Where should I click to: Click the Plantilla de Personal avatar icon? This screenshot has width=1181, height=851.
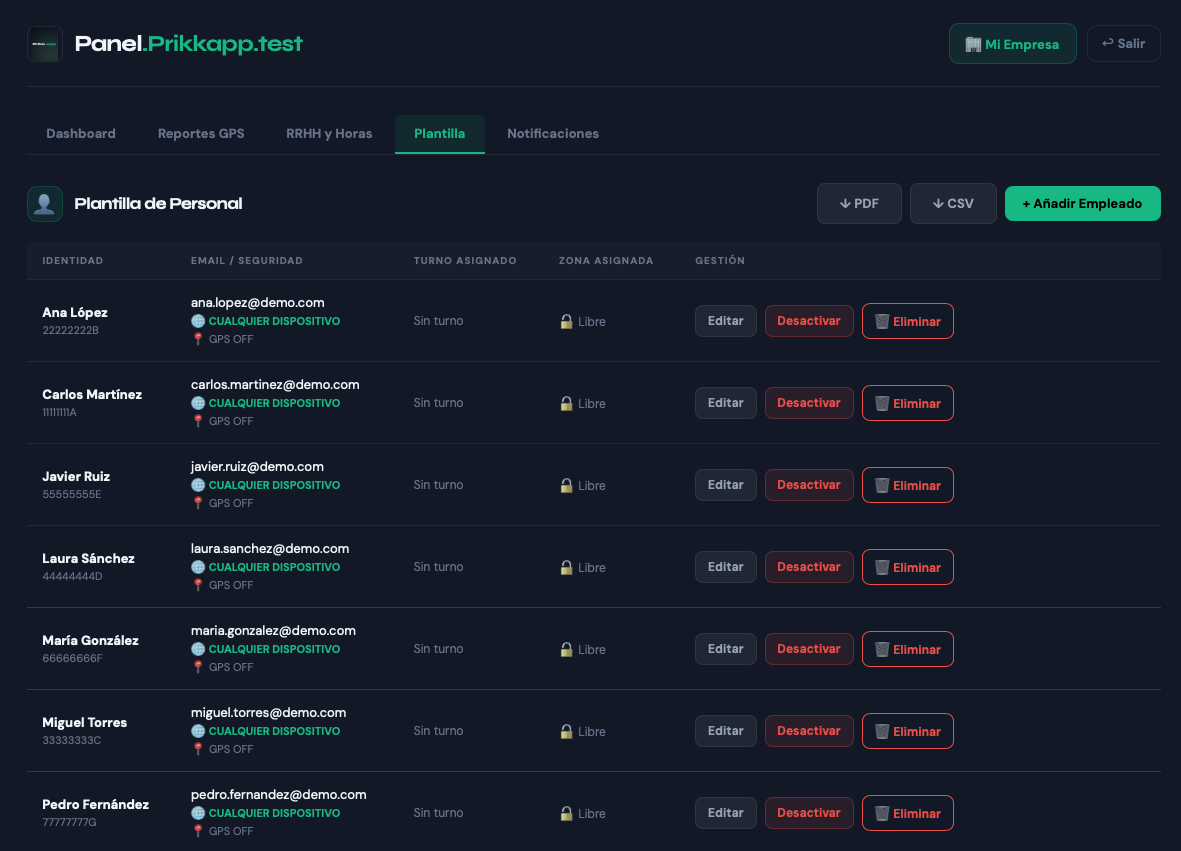click(45, 204)
